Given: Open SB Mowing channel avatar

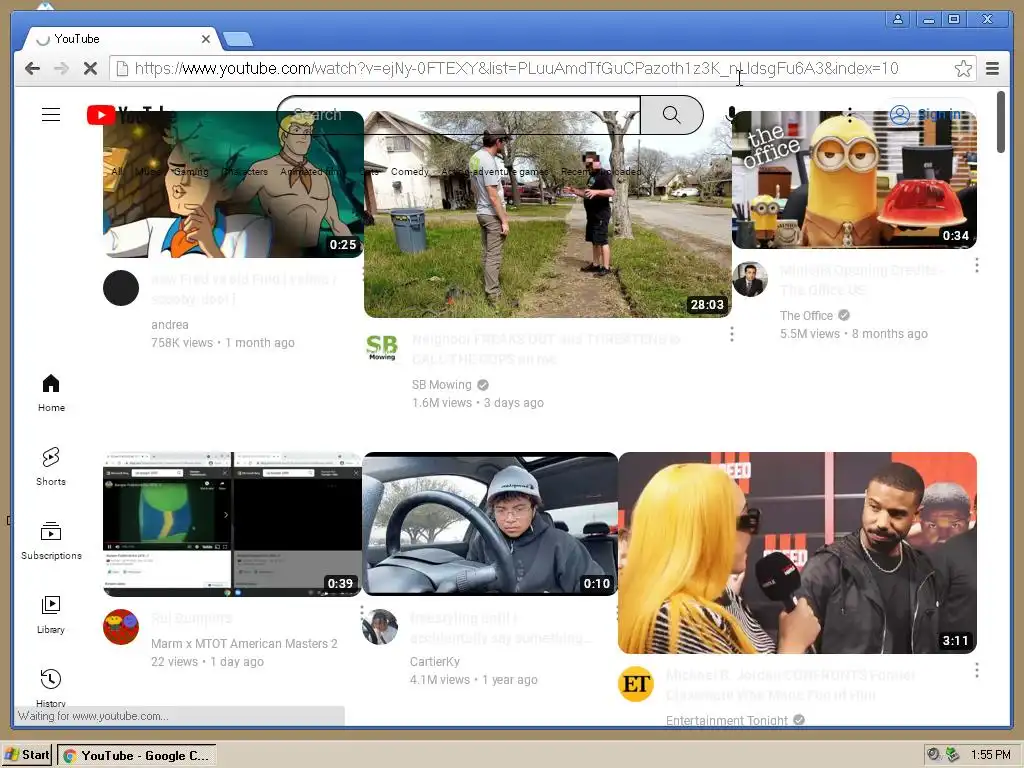Looking at the screenshot, I should pyautogui.click(x=382, y=347).
